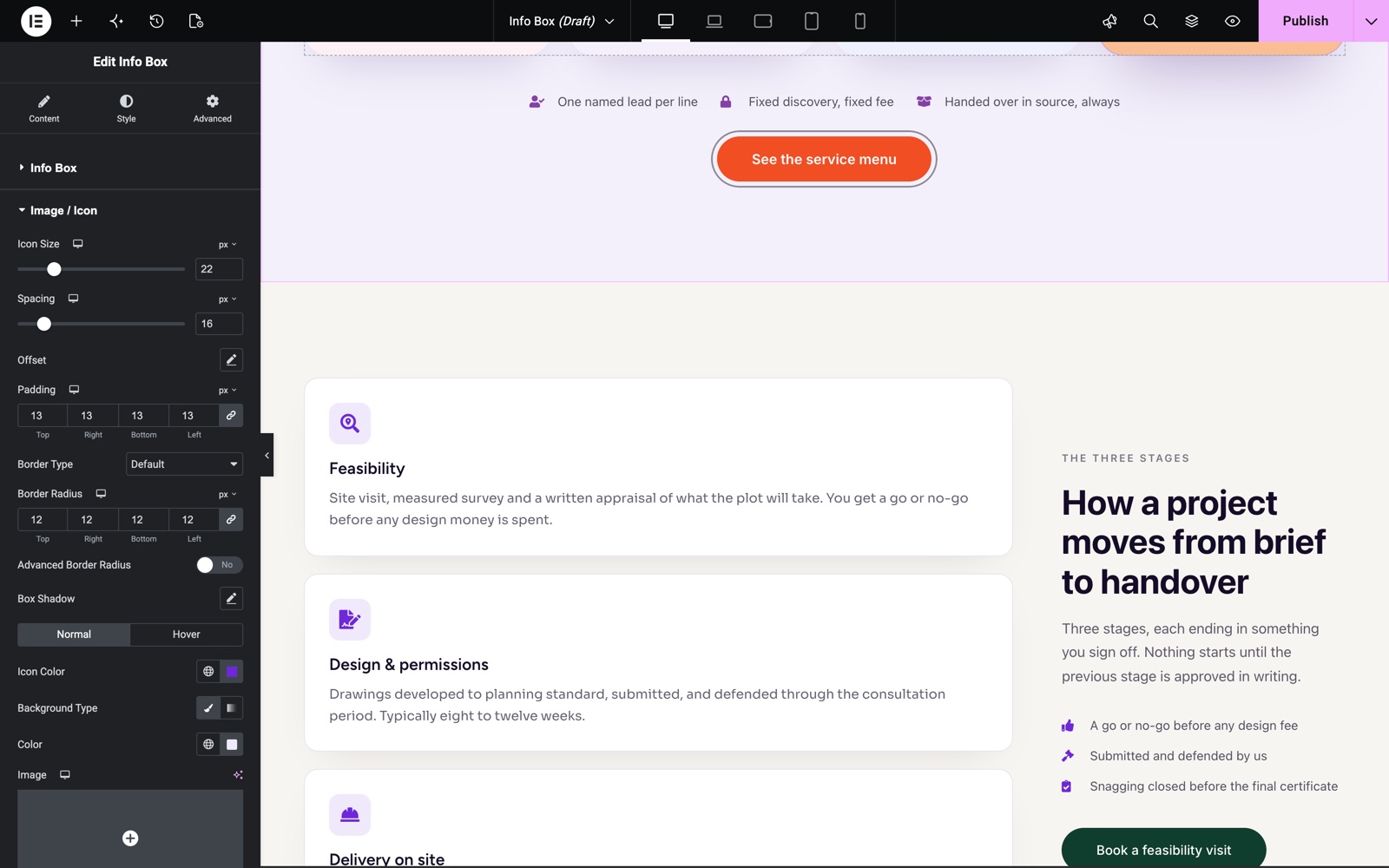Screen dimensions: 1389x868
Task: Click Book a feasibility visit button
Action: pyautogui.click(x=1163, y=850)
